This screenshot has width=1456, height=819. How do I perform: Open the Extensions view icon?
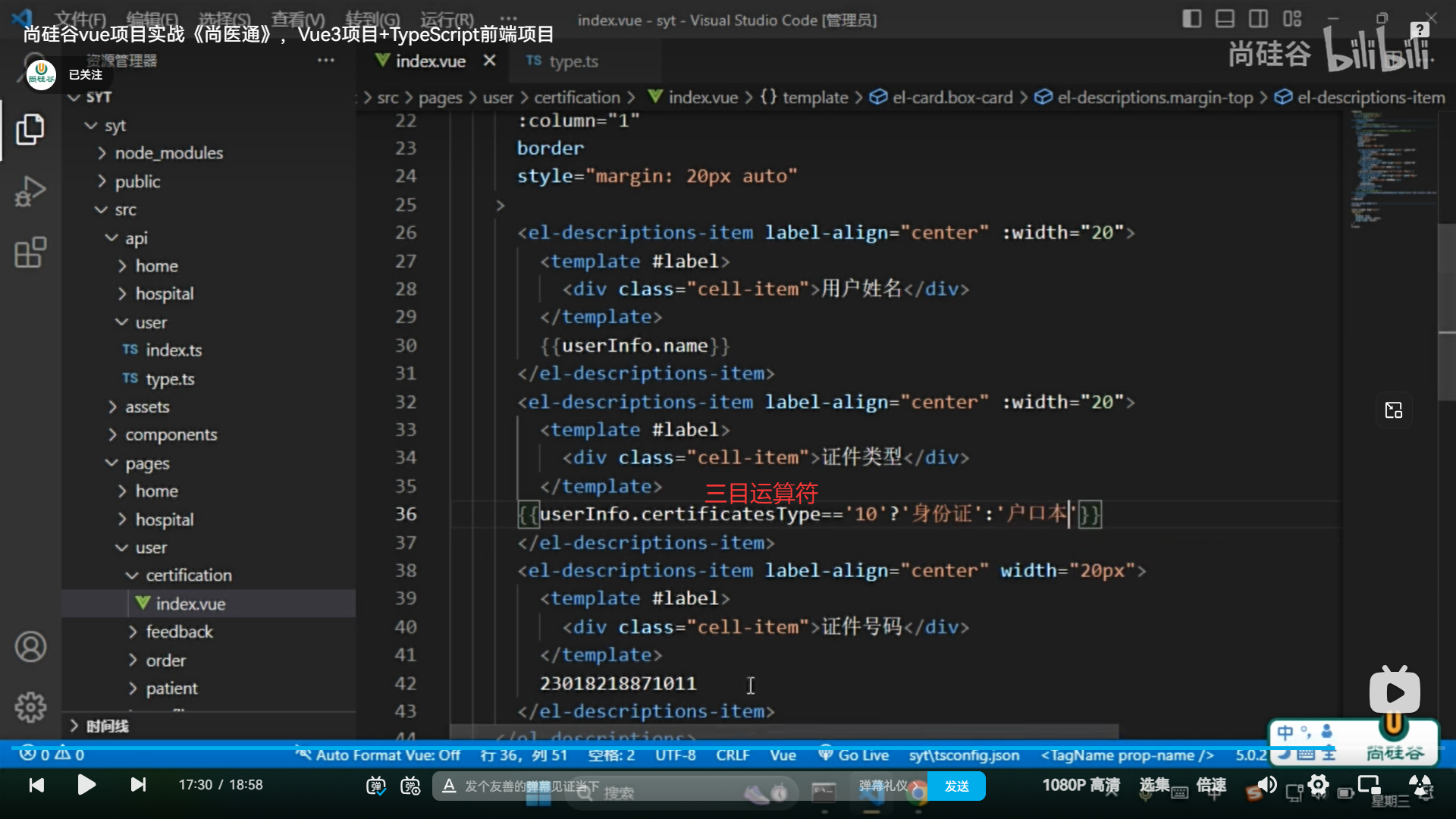click(x=30, y=253)
